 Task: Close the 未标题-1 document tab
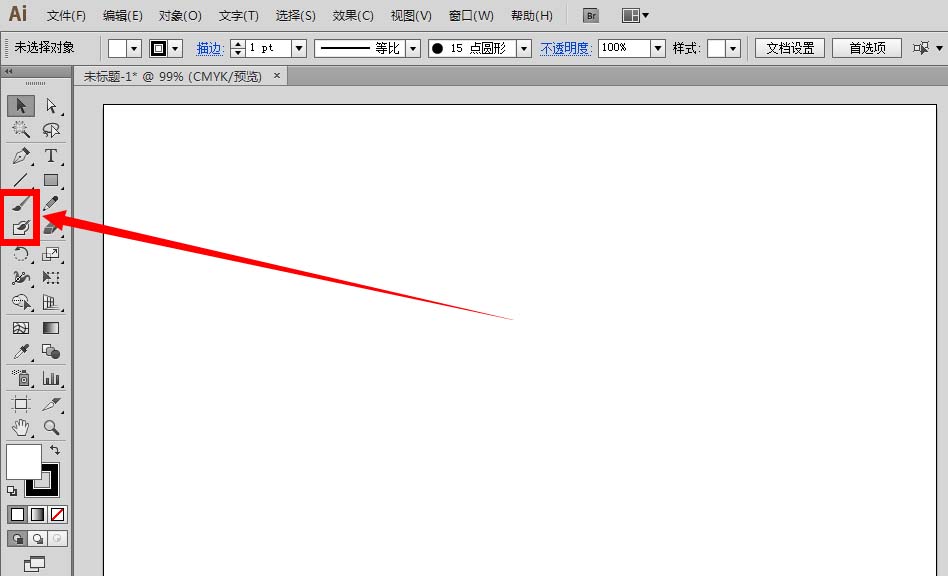point(277,76)
